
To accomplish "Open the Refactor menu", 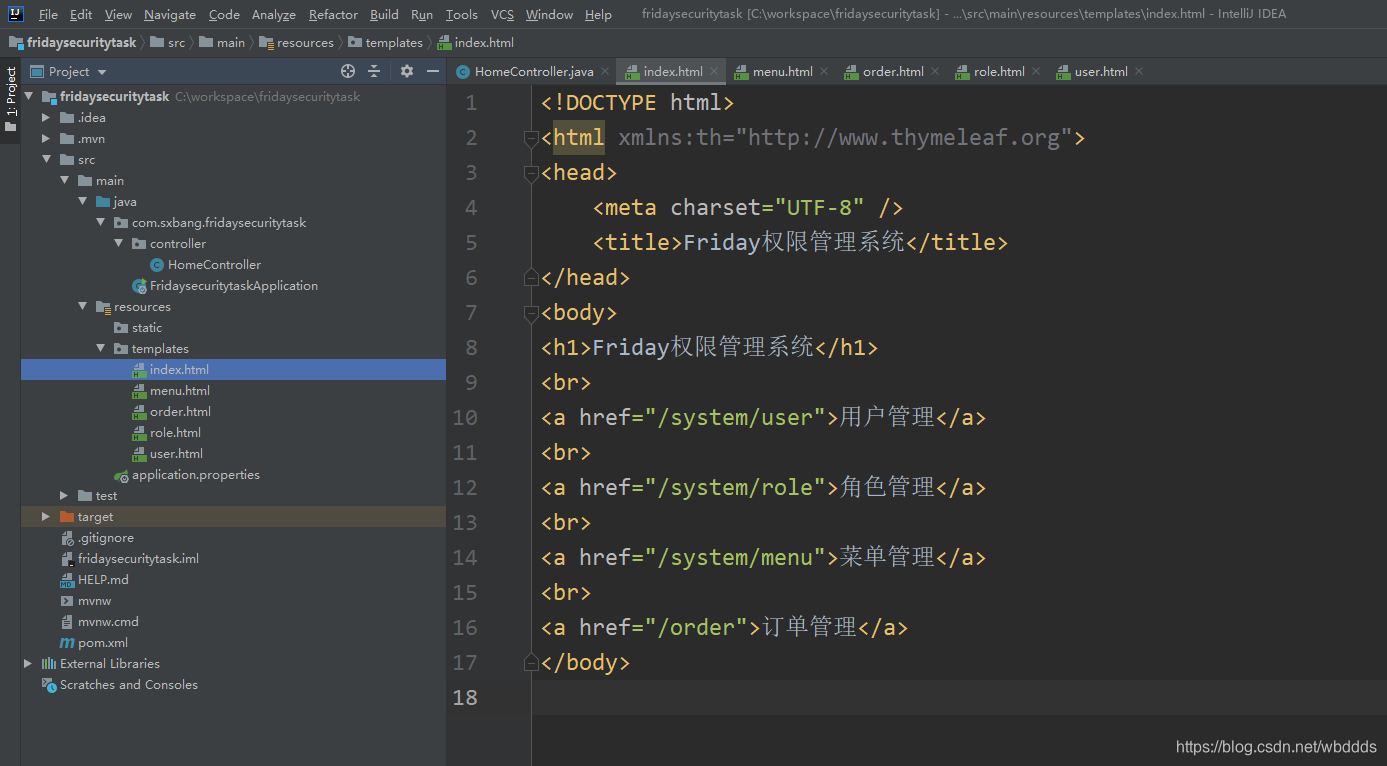I will (333, 14).
